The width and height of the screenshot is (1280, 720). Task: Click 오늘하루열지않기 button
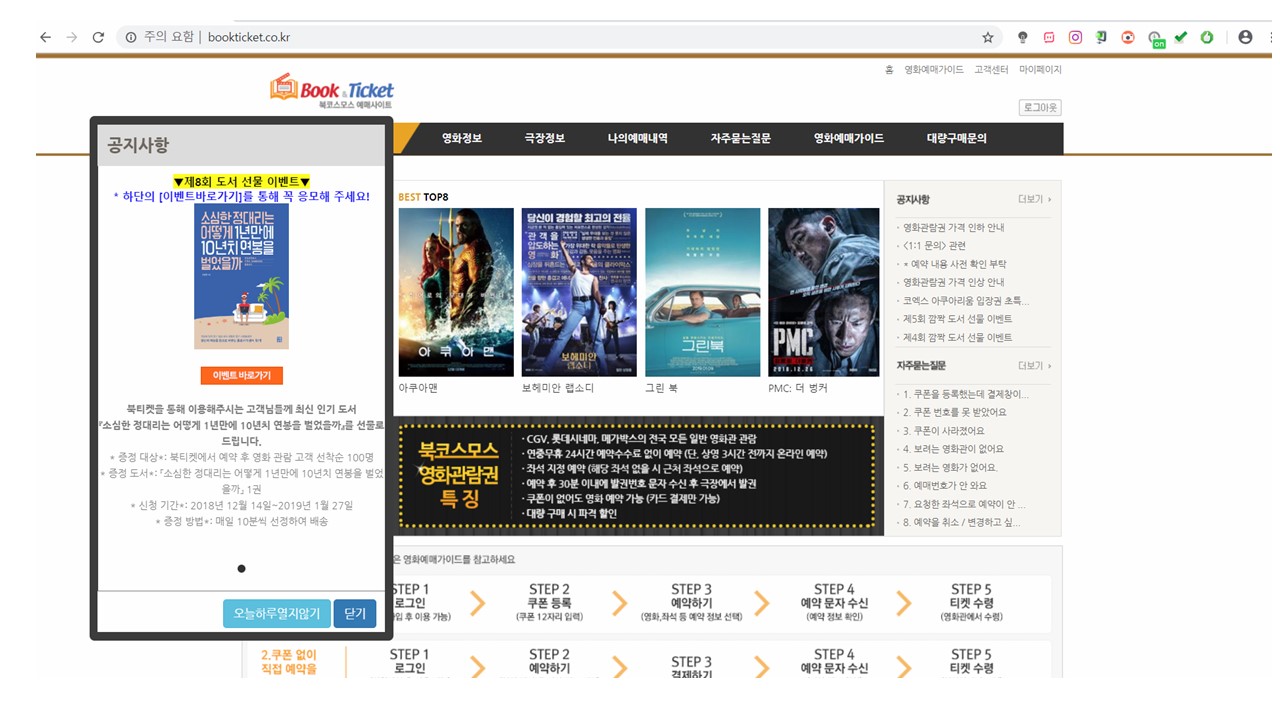pos(277,613)
